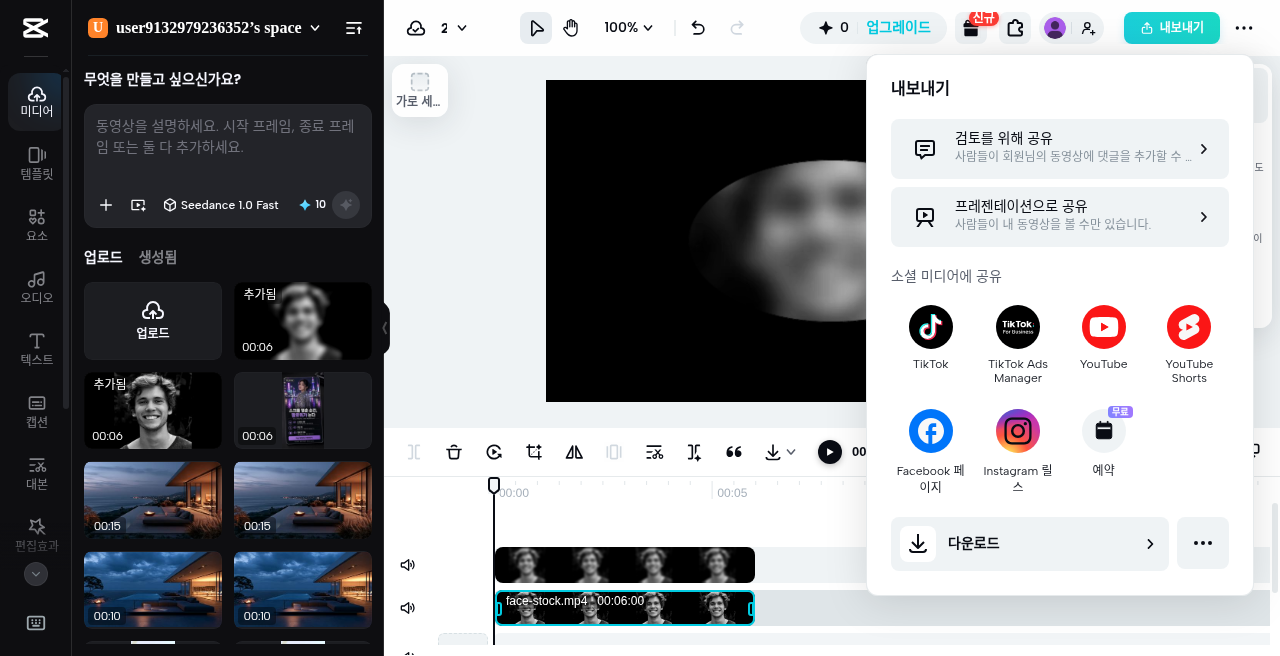
Task: Open the 요소 (elements) sidebar panel
Action: coord(36,225)
